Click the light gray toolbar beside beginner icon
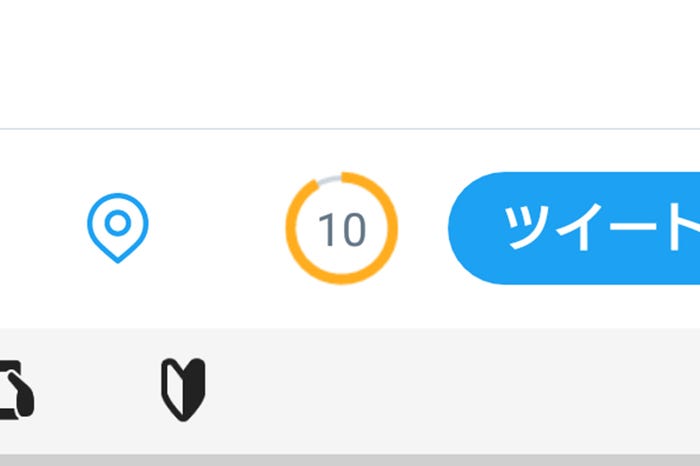Viewport: 700px width, 466px height. (x=450, y=390)
